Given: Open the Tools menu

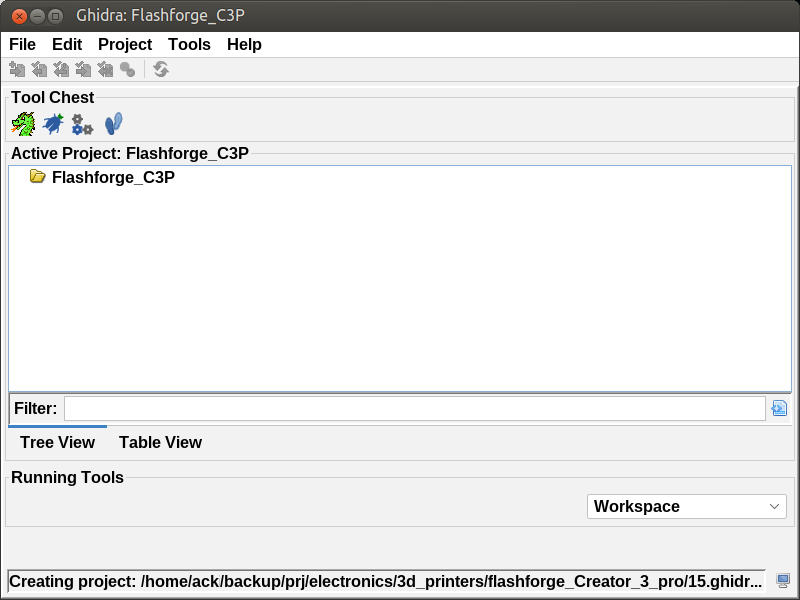Looking at the screenshot, I should tap(189, 44).
